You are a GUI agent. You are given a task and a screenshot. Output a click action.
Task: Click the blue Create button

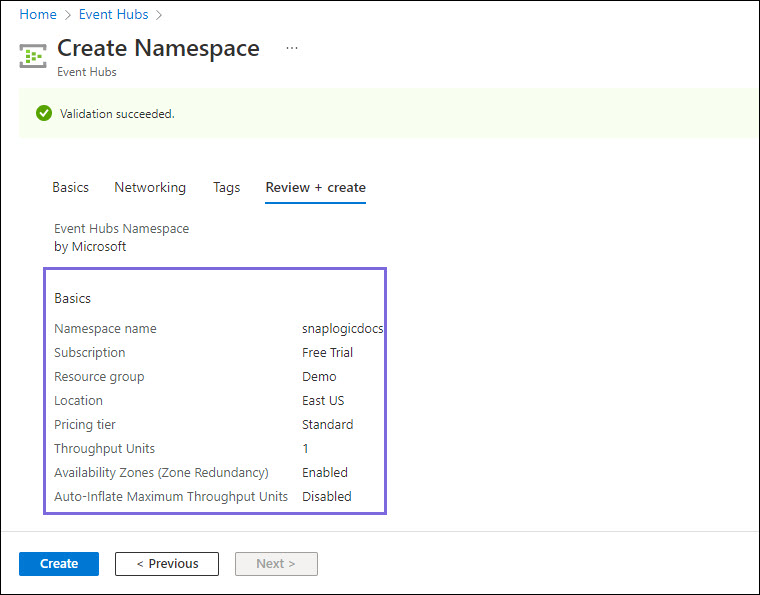59,564
